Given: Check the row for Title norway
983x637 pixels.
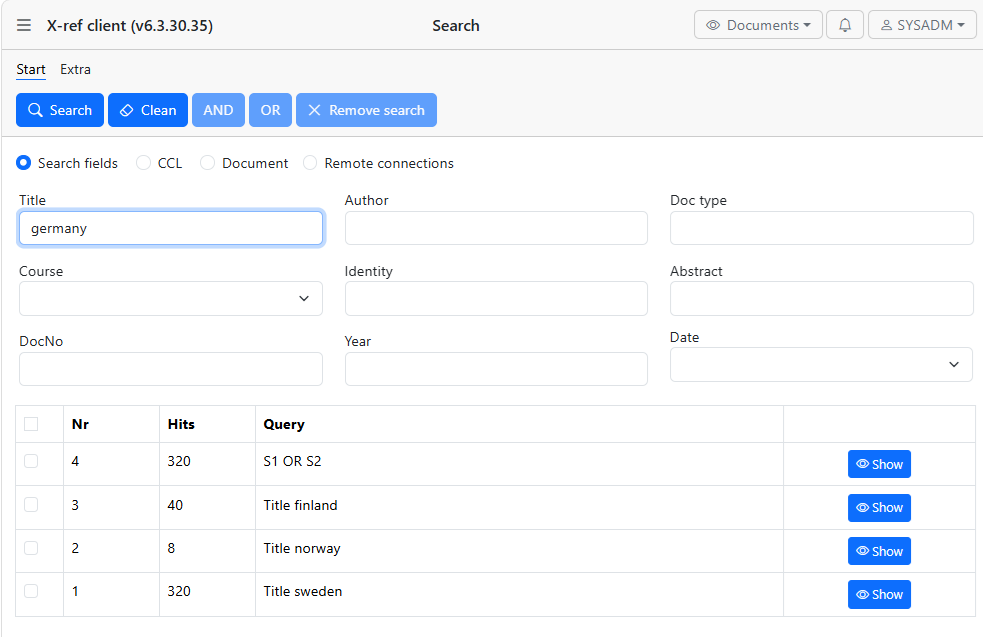Looking at the screenshot, I should coord(31,547).
